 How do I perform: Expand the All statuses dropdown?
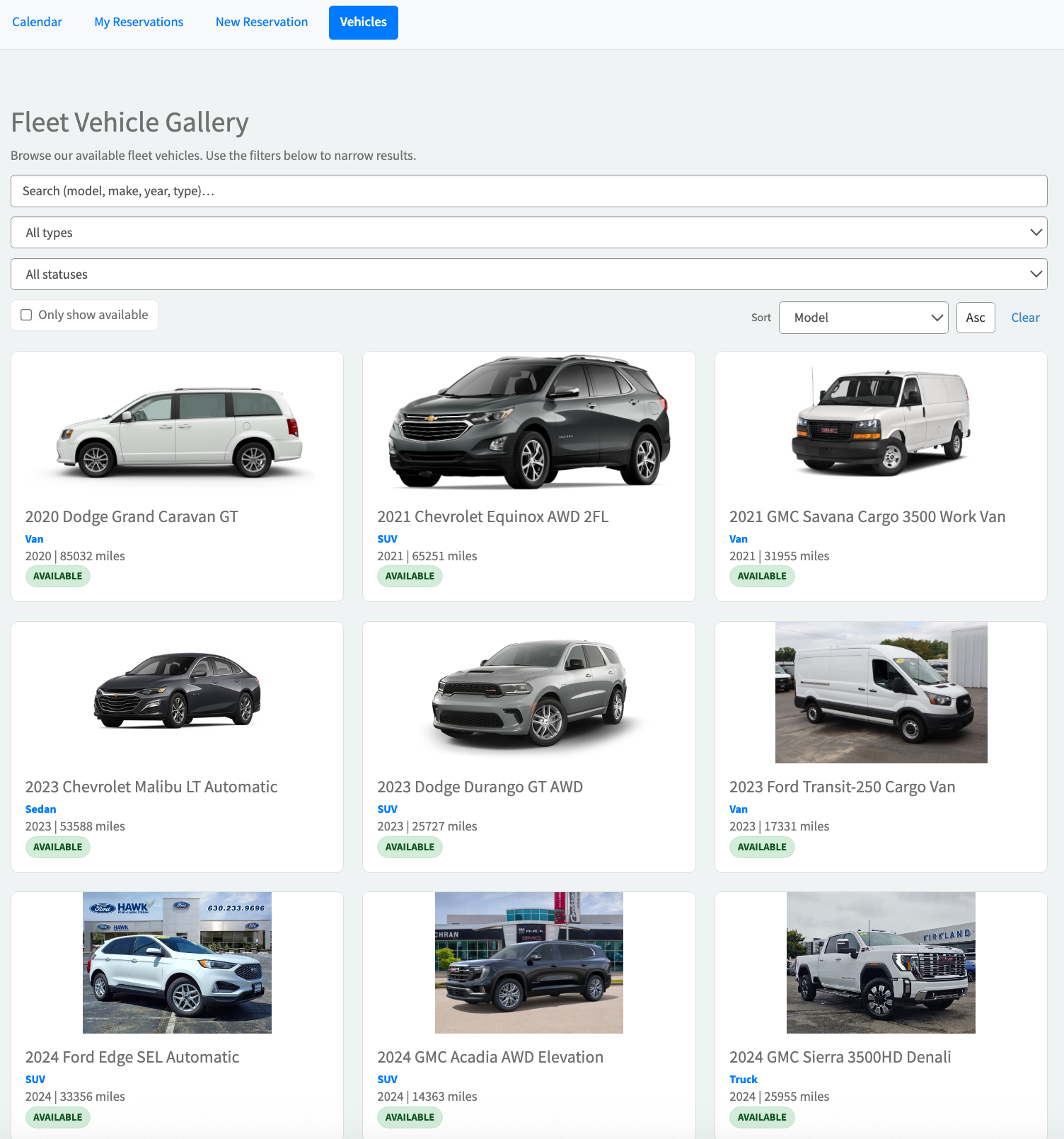click(x=528, y=274)
